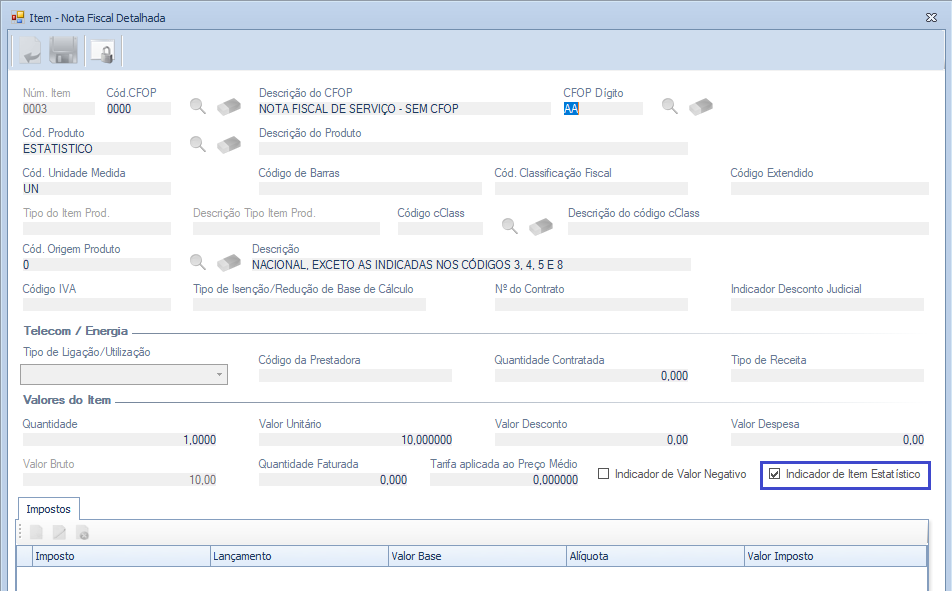Clear Cód.CFOP using the eraser icon
The width and height of the screenshot is (952, 591).
click(230, 106)
